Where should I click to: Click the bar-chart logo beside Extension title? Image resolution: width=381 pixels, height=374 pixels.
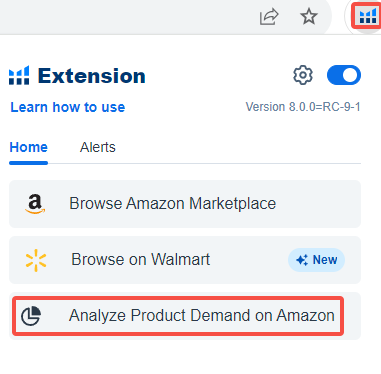point(19,75)
